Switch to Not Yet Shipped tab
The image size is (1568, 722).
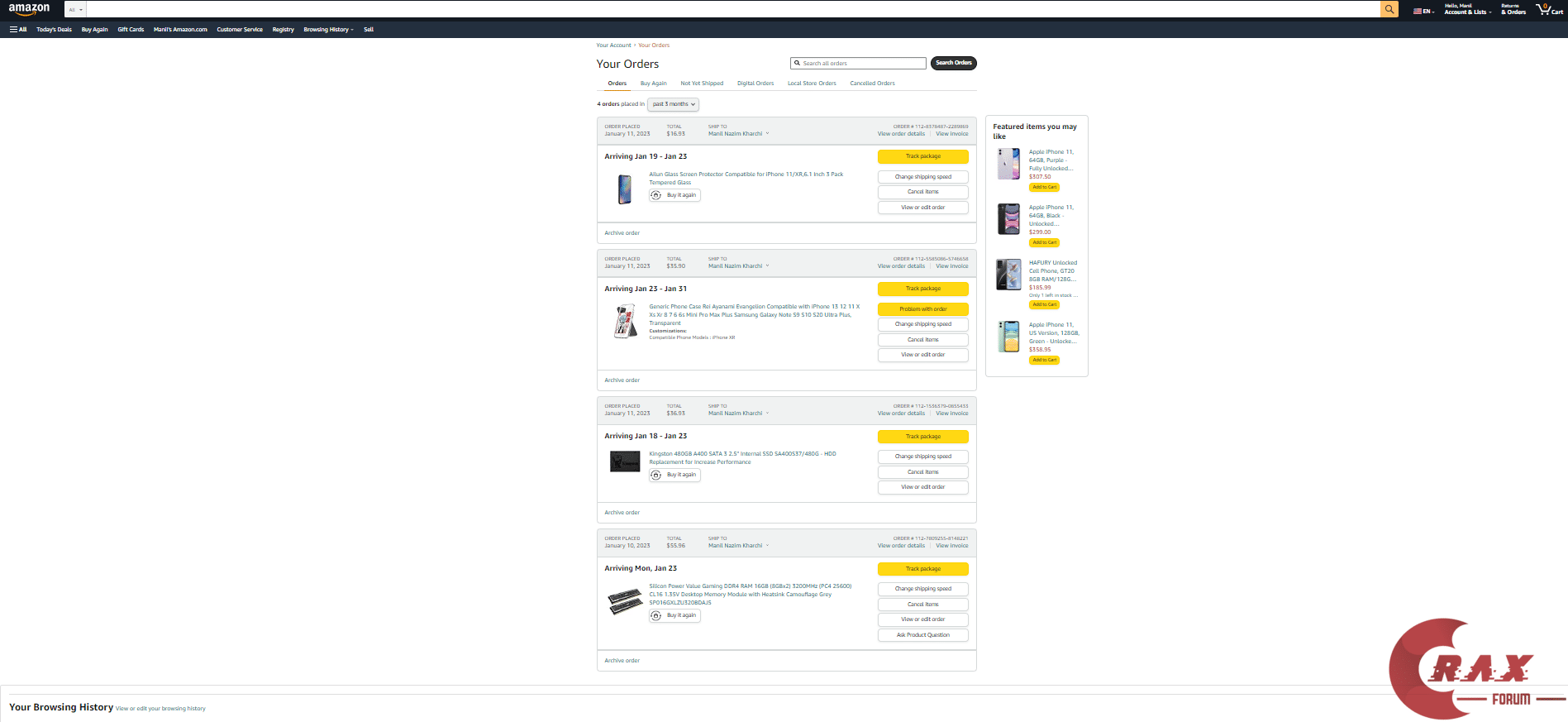pos(702,84)
